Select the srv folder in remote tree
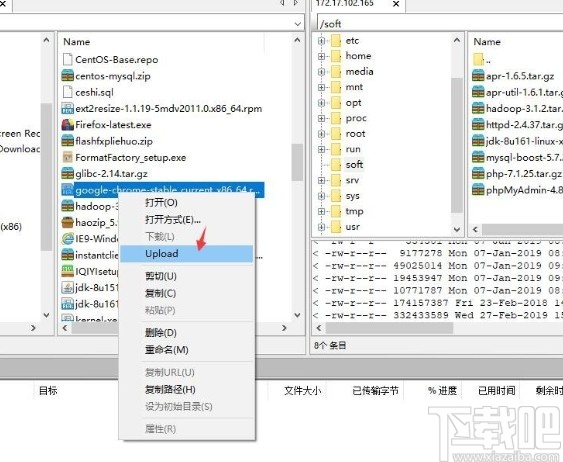This screenshot has height=462, width=563. tap(352, 180)
